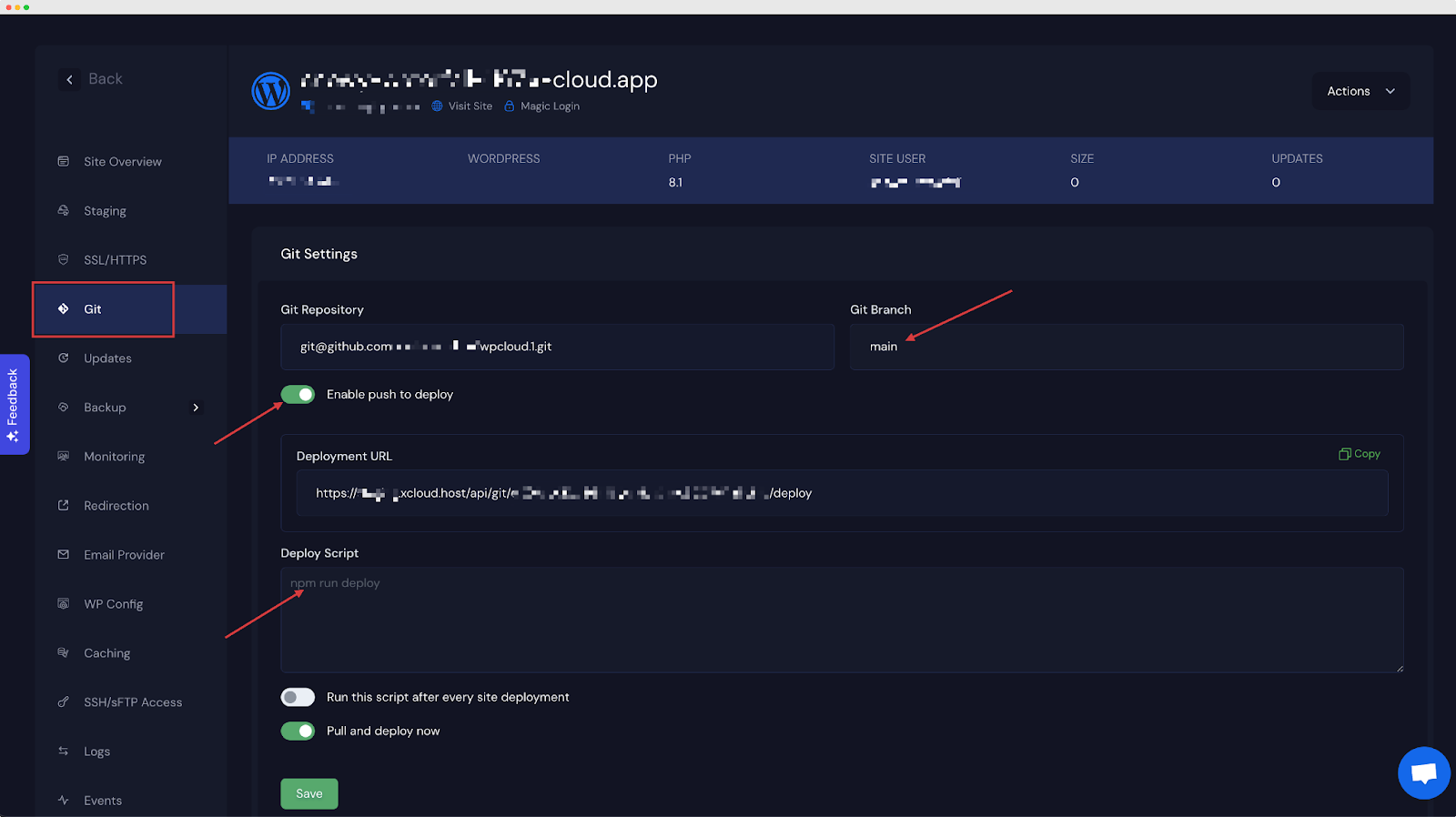Open Site Overview section
This screenshot has height=817, width=1456.
[x=123, y=161]
